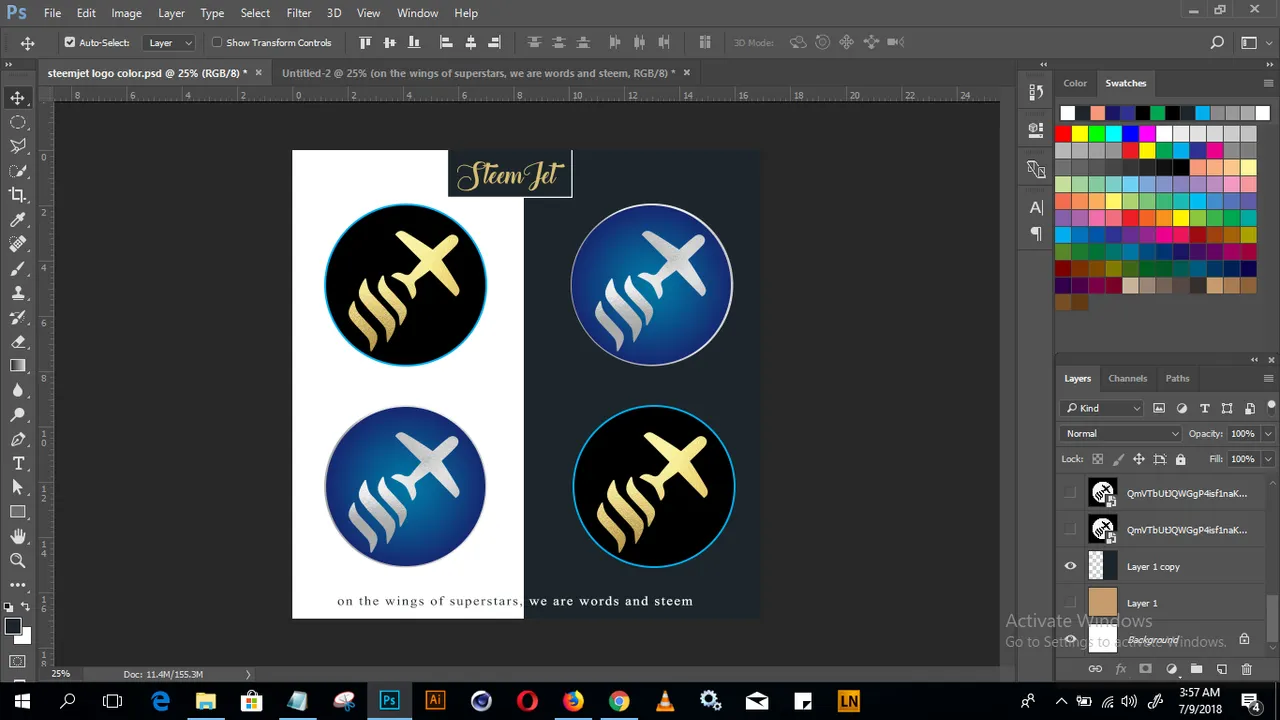The image size is (1280, 720).
Task: Select the Brush tool
Action: pyautogui.click(x=18, y=269)
